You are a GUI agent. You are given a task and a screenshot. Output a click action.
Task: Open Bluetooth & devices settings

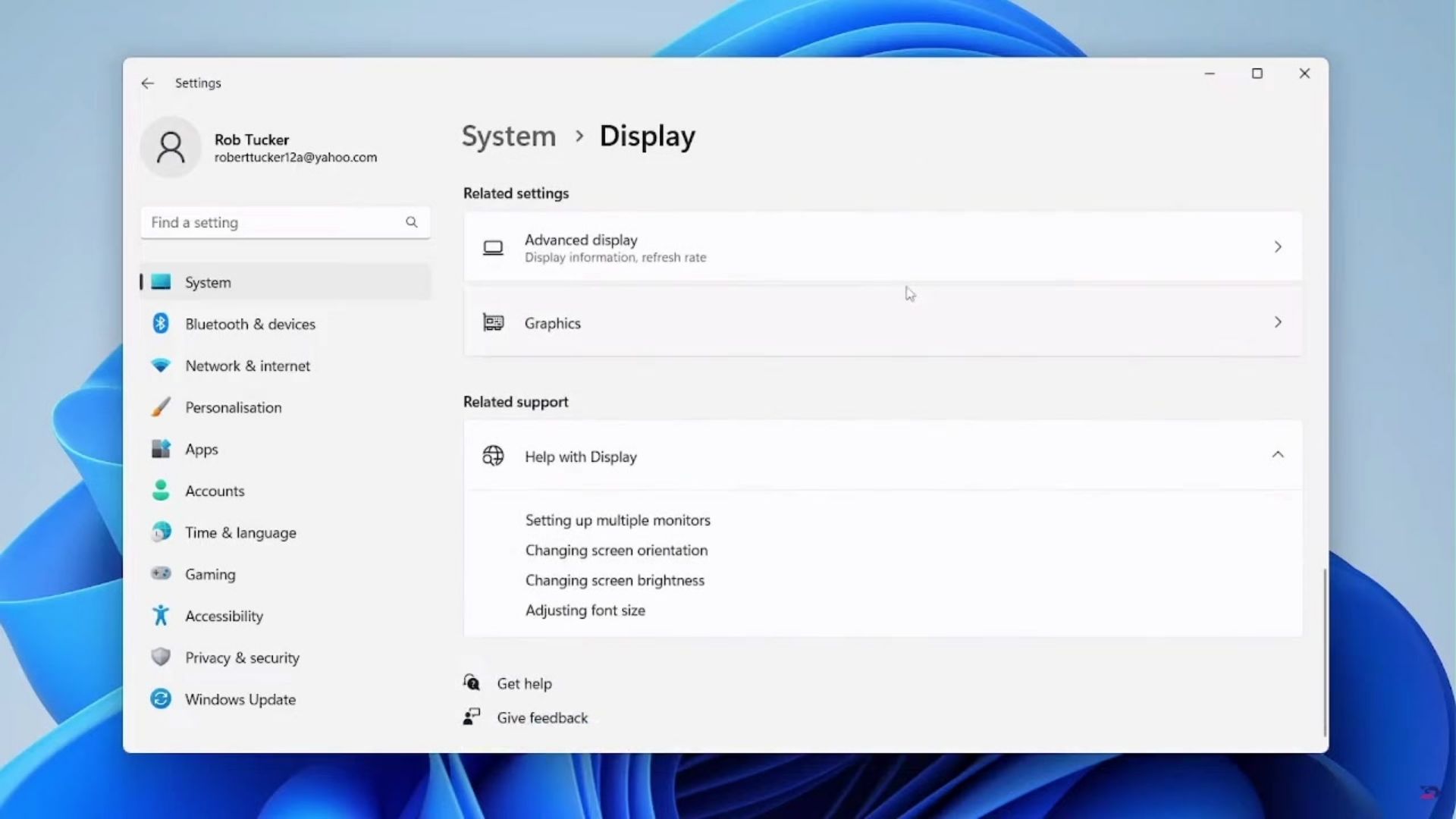286,324
